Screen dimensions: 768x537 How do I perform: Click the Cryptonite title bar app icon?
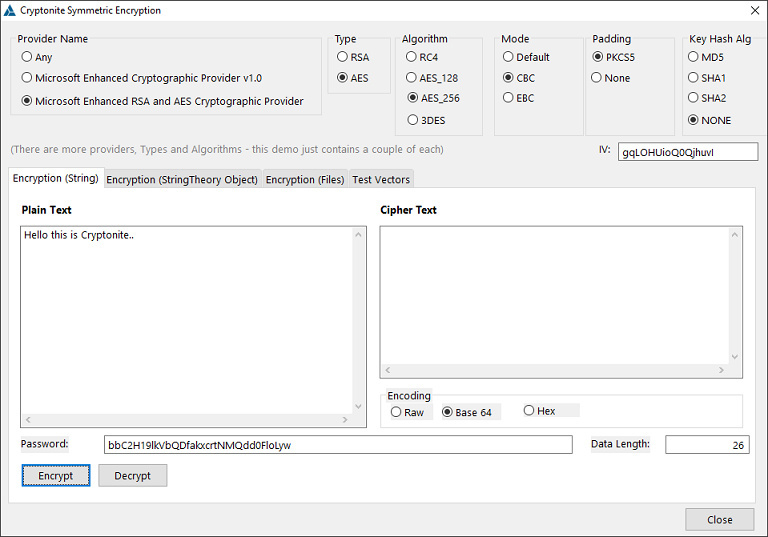tap(10, 10)
